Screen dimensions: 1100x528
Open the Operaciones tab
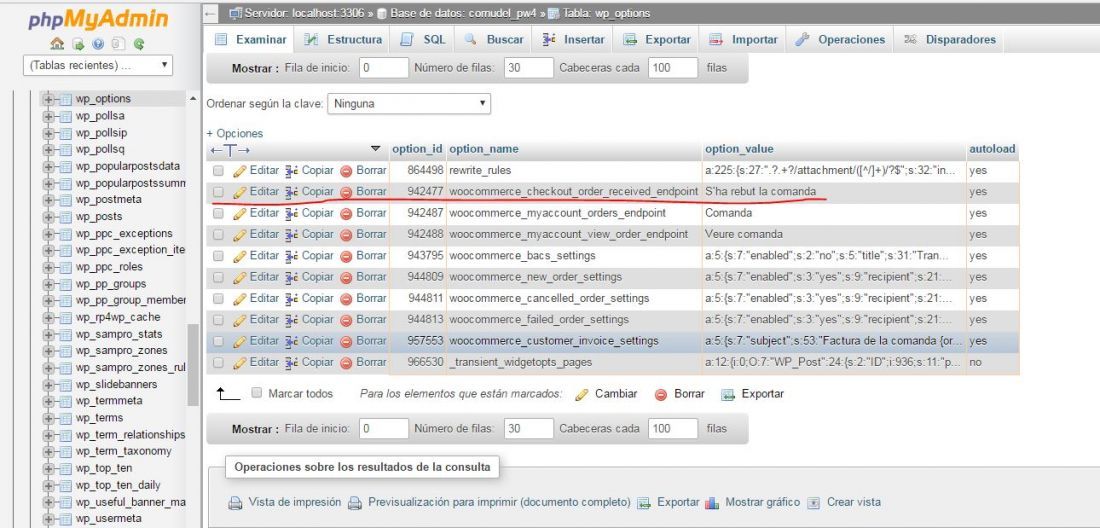(x=840, y=40)
